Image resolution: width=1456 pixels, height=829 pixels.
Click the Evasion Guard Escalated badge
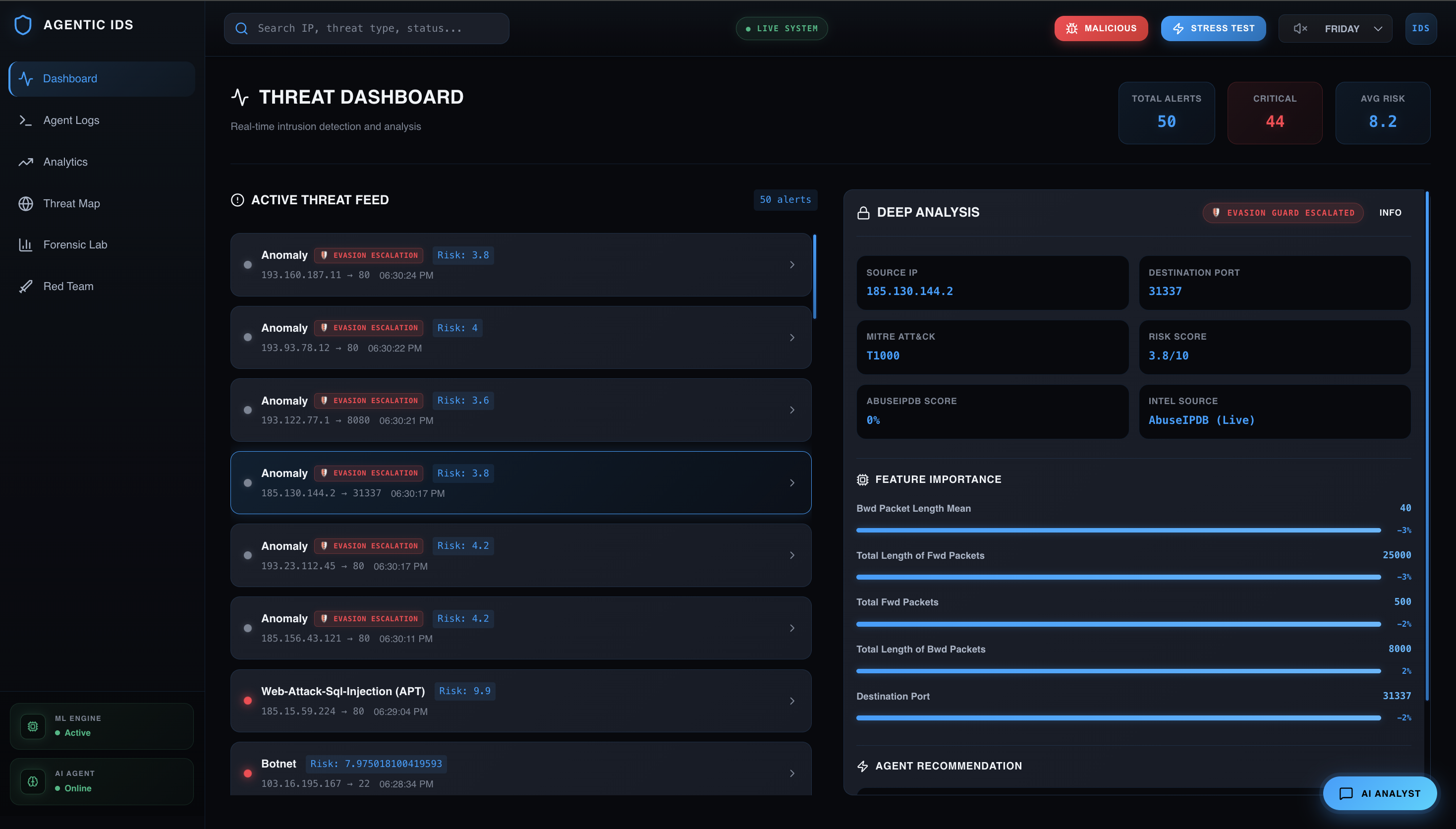[x=1283, y=212]
